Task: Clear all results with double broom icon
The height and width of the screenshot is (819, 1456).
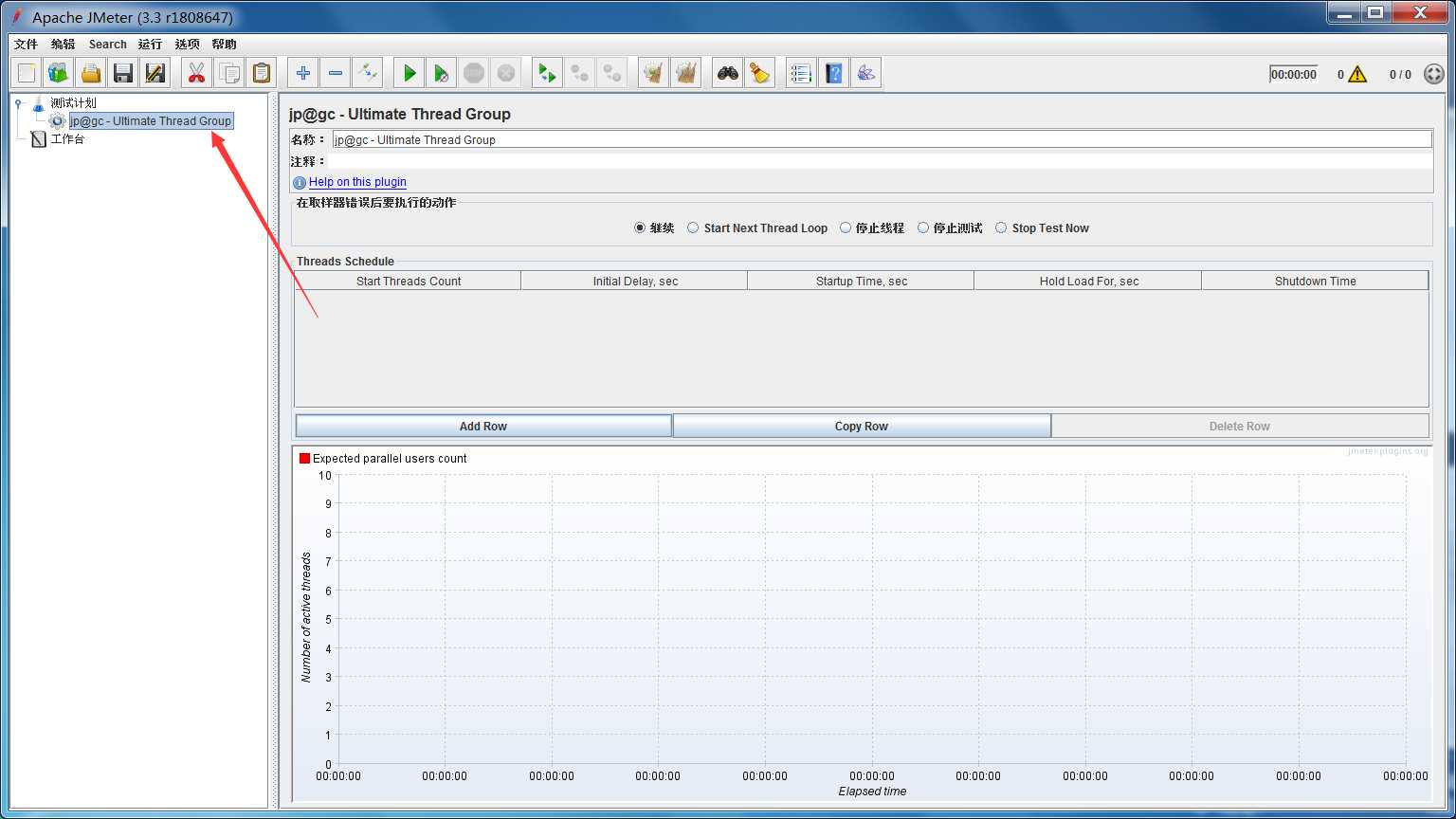Action: (x=685, y=73)
